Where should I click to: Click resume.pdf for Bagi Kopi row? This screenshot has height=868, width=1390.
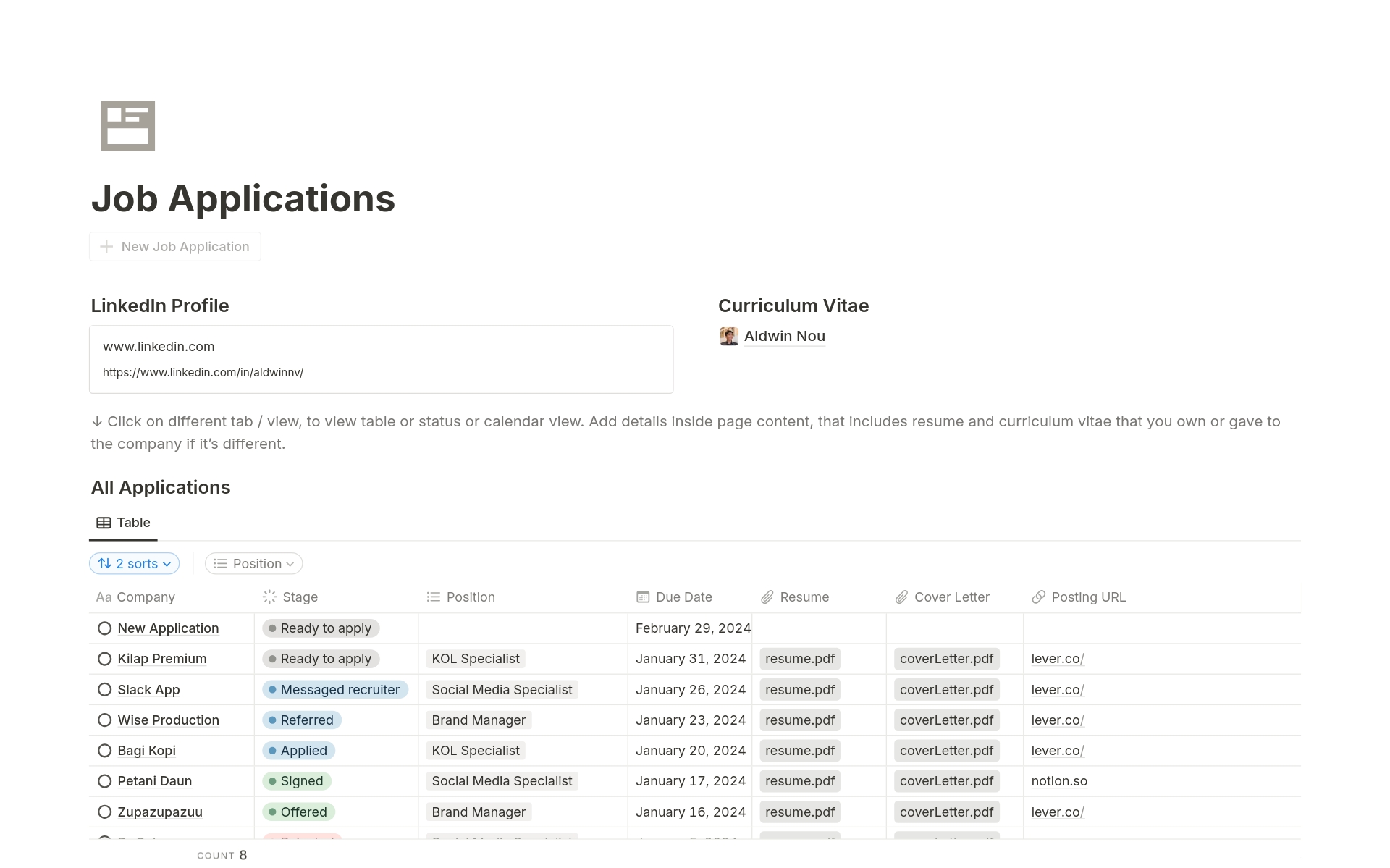pos(800,750)
